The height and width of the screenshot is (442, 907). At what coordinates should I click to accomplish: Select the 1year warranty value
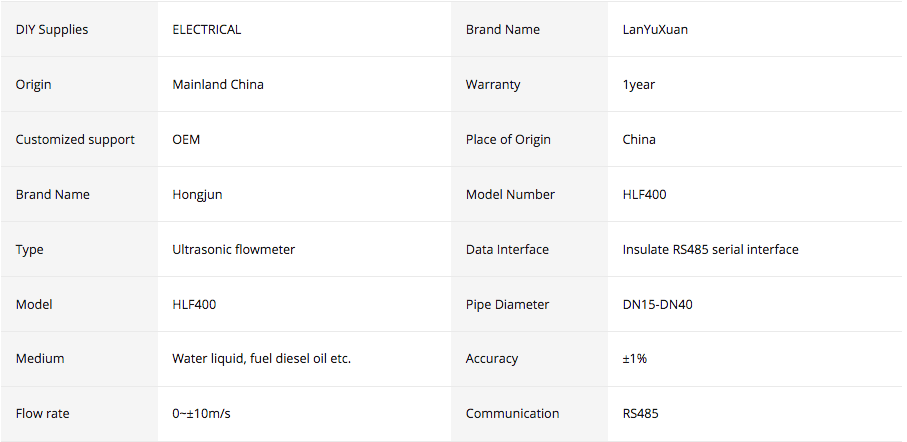coord(639,85)
